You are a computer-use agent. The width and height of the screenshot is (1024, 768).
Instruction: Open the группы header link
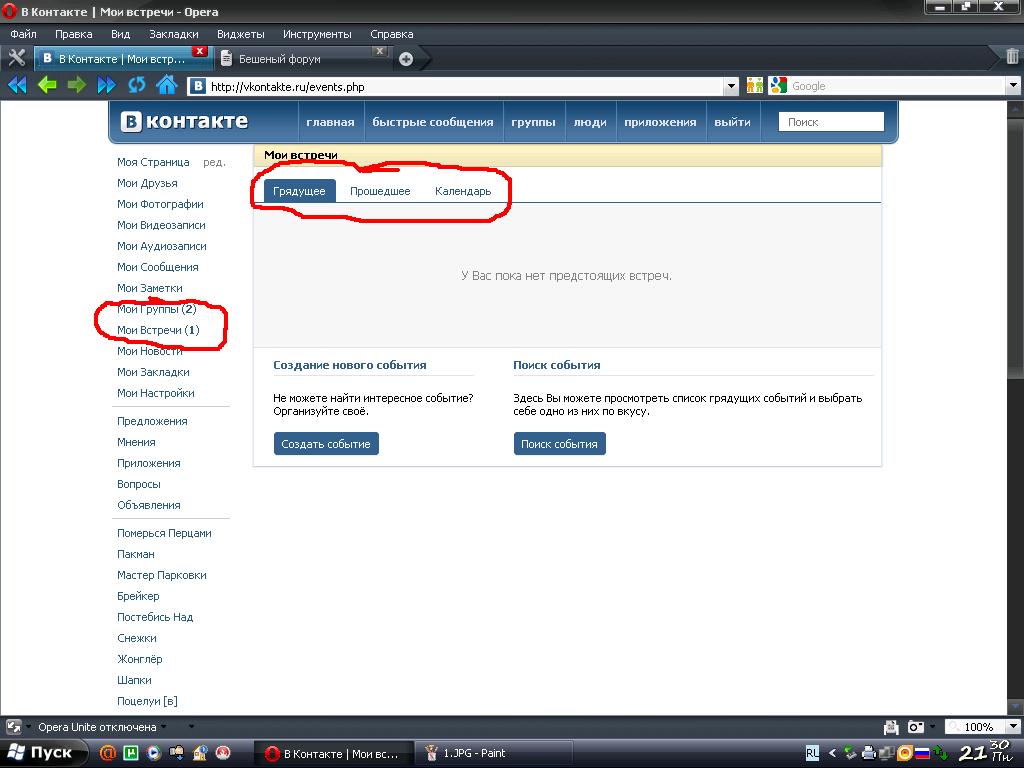(x=534, y=121)
